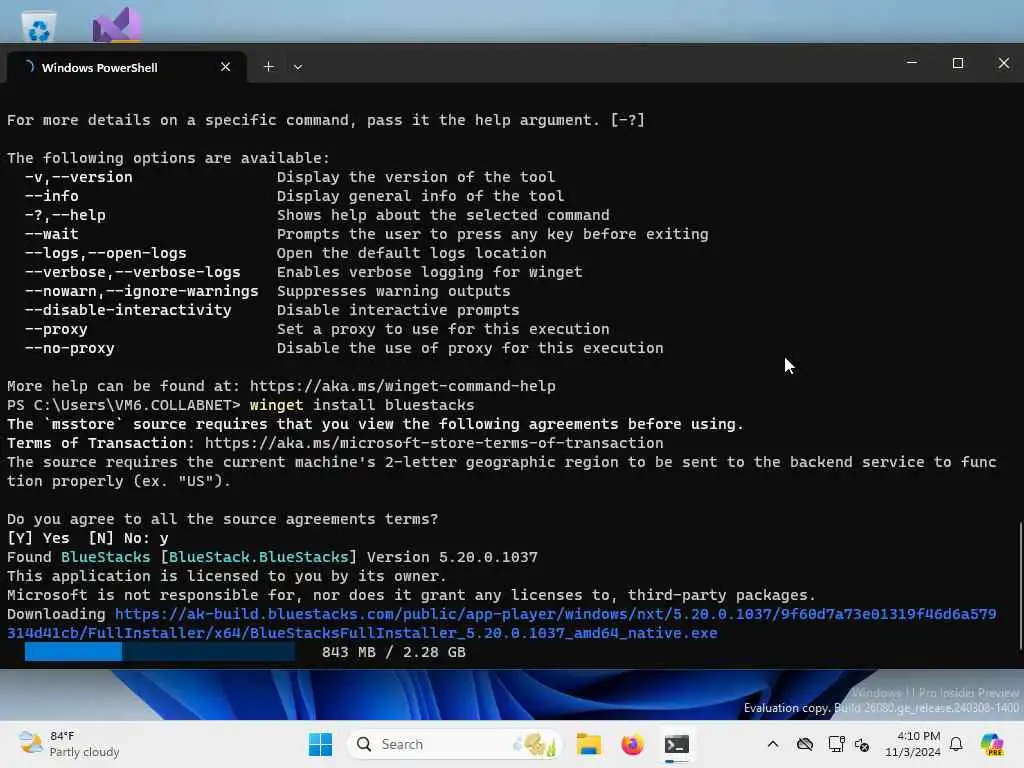1024x768 pixels.
Task: Open the Windows Start menu
Action: coord(320,744)
